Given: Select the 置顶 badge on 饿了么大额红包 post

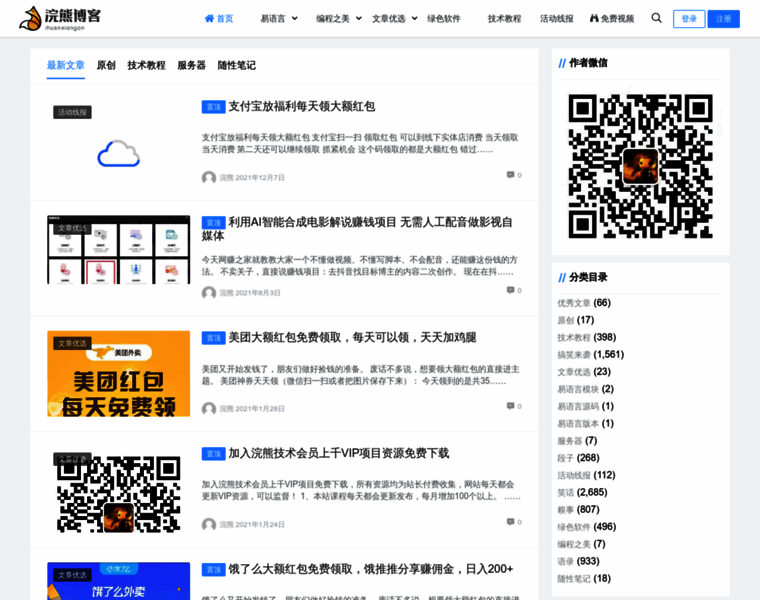Looking at the screenshot, I should [x=214, y=570].
